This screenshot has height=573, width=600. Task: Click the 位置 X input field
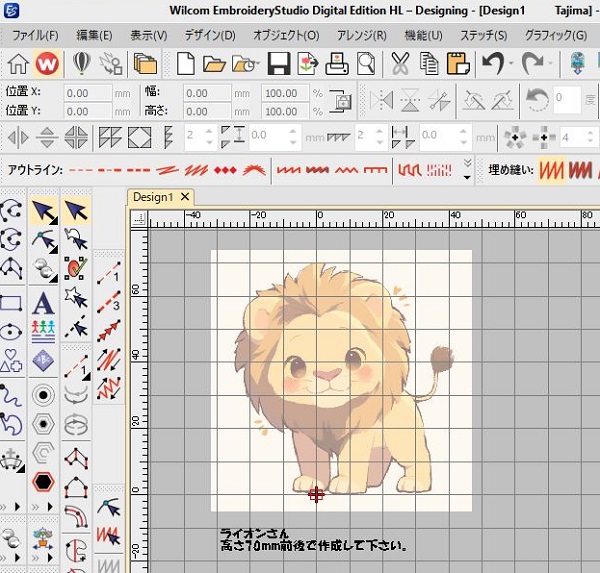(x=88, y=93)
